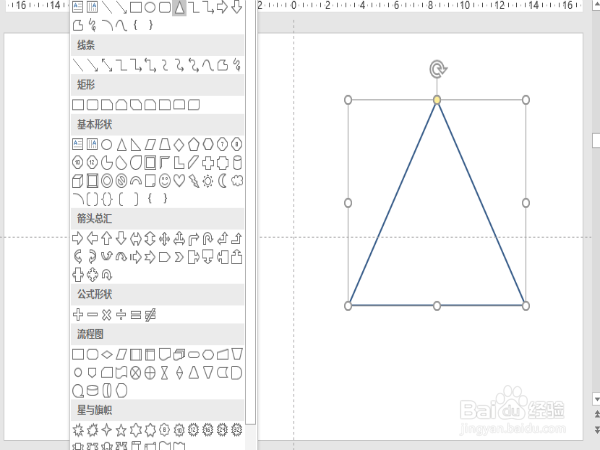Pick the left arrow in 箭头总汇
Image resolution: width=600 pixels, height=450 pixels.
[x=92, y=239]
